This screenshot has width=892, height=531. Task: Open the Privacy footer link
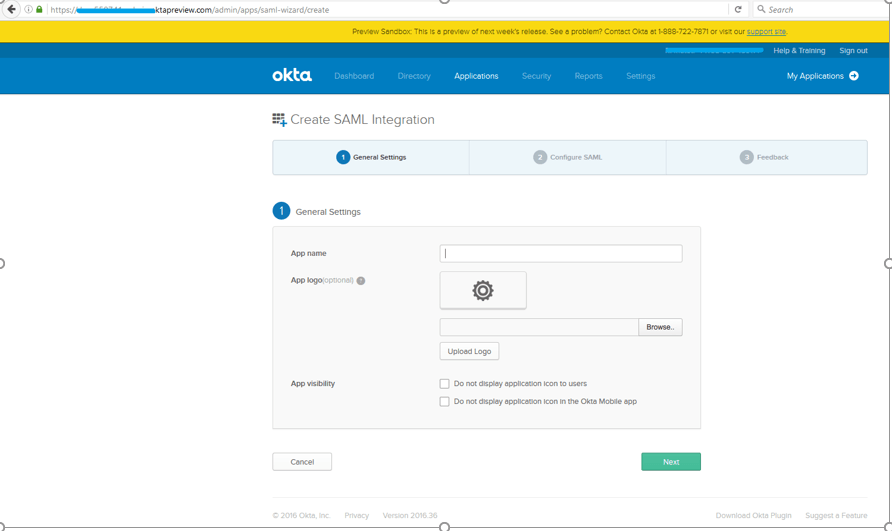coord(357,515)
